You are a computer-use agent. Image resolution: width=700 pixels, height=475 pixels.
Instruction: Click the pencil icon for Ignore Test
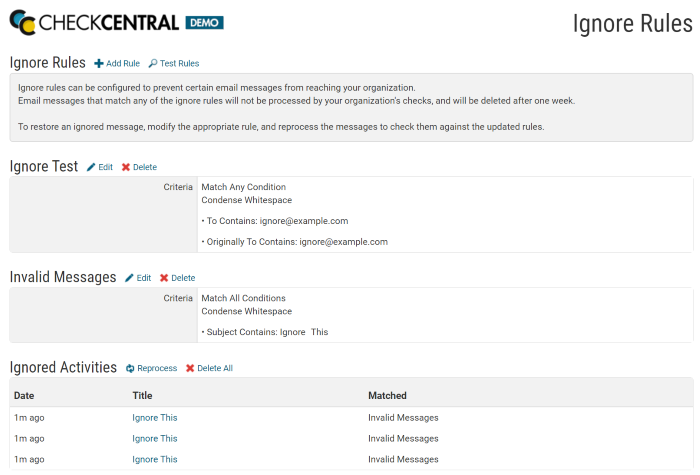pos(91,167)
